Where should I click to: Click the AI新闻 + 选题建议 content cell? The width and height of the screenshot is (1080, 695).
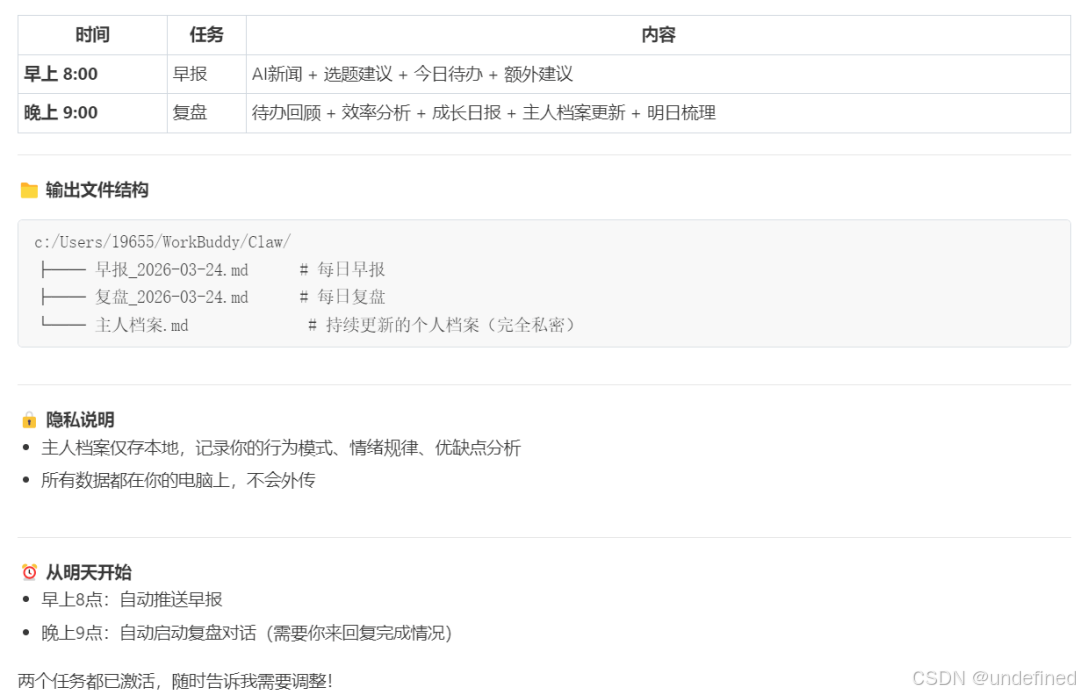[x=658, y=74]
